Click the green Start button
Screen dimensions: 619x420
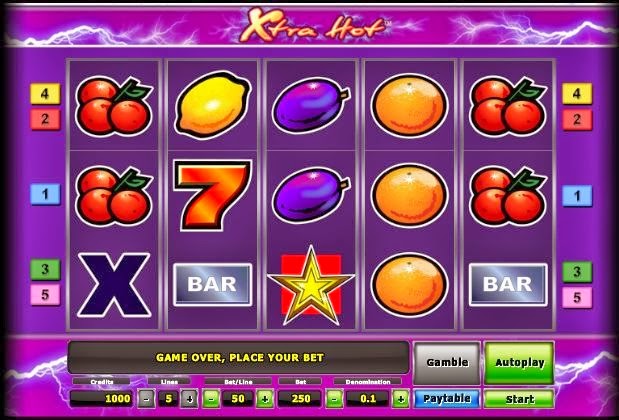[519, 399]
